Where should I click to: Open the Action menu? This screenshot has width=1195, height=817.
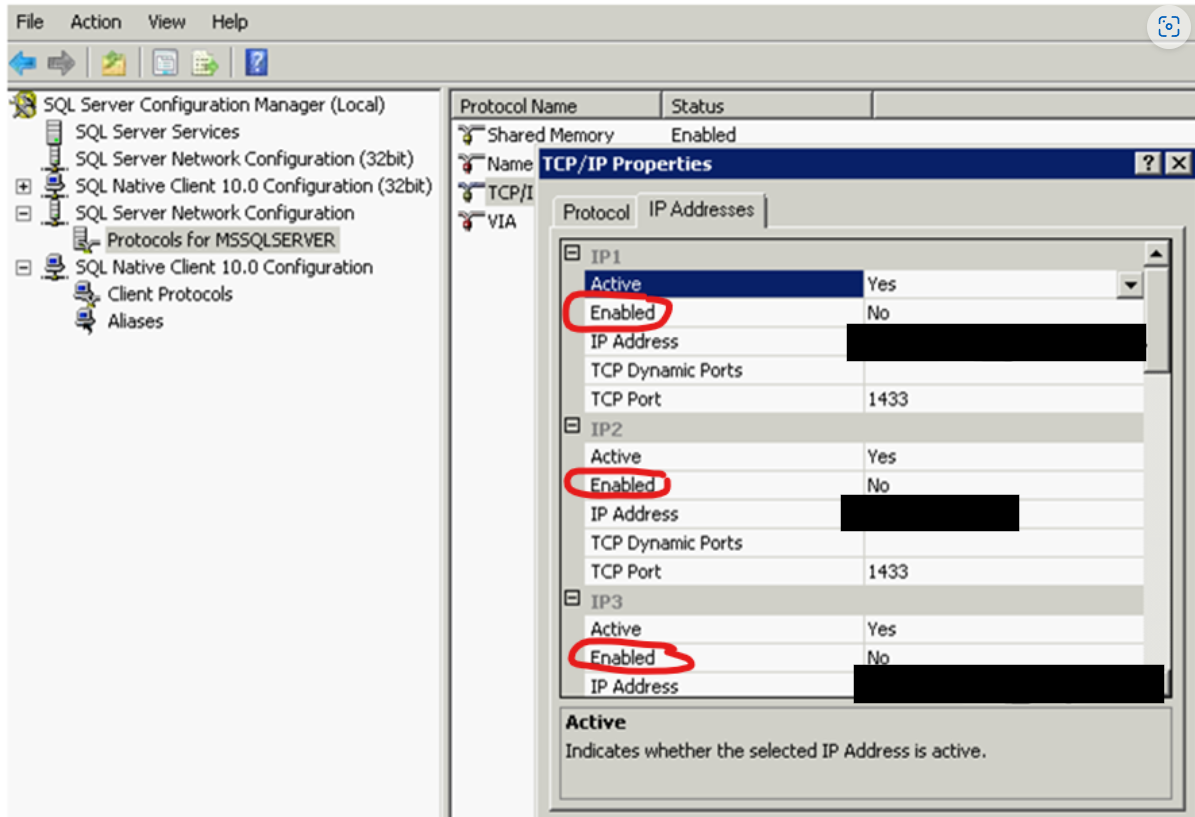(95, 21)
